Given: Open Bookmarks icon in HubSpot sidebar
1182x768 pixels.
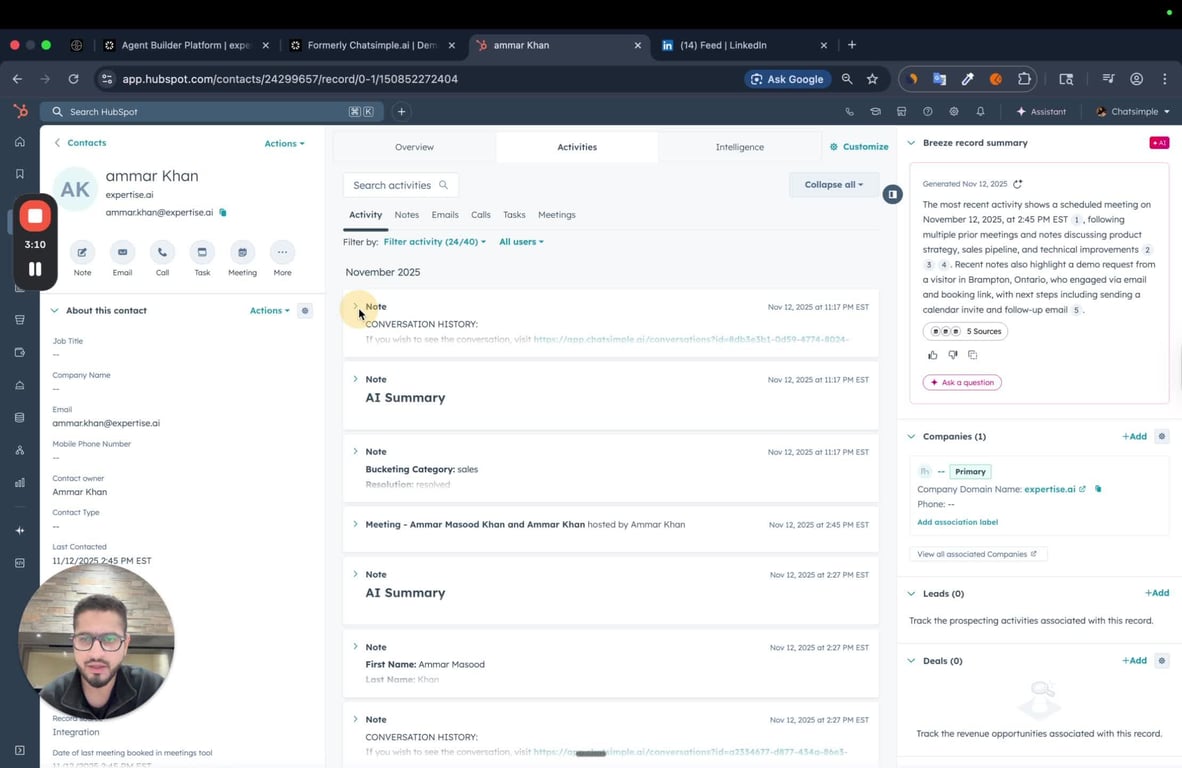Looking at the screenshot, I should 20,173.
